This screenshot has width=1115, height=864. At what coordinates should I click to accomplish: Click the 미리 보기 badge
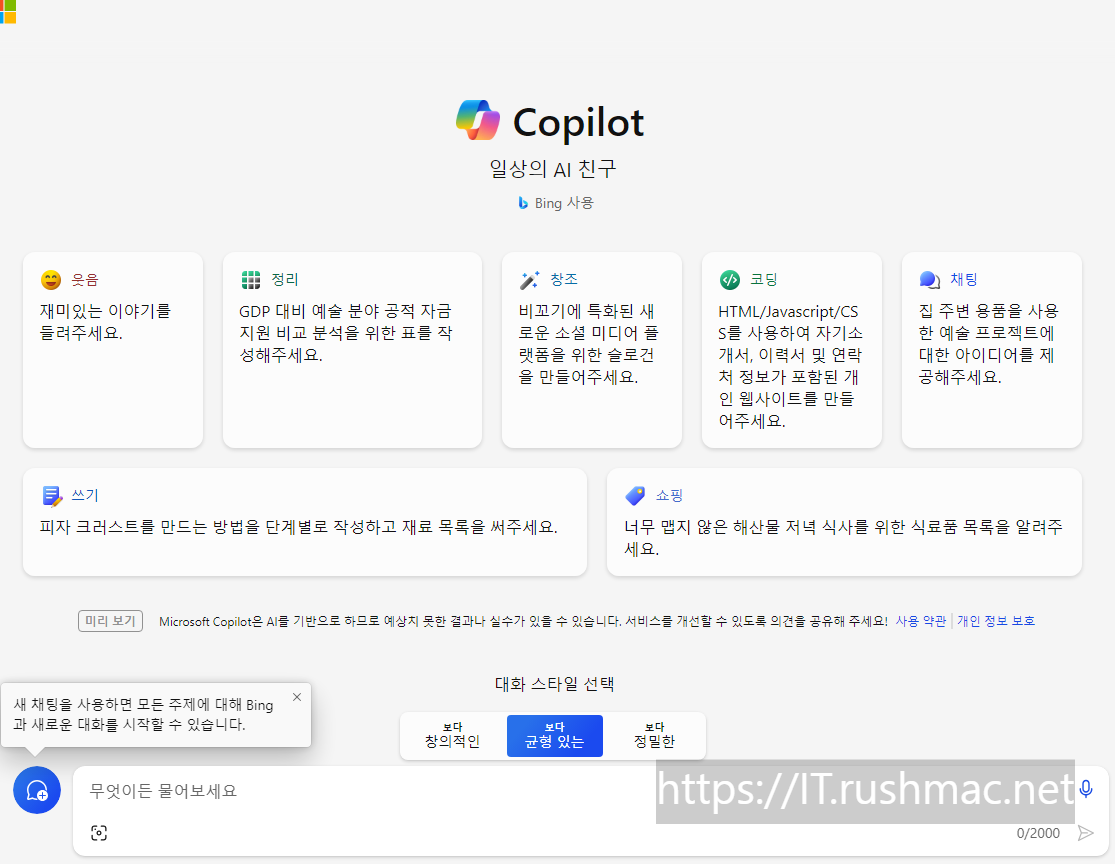tap(110, 621)
